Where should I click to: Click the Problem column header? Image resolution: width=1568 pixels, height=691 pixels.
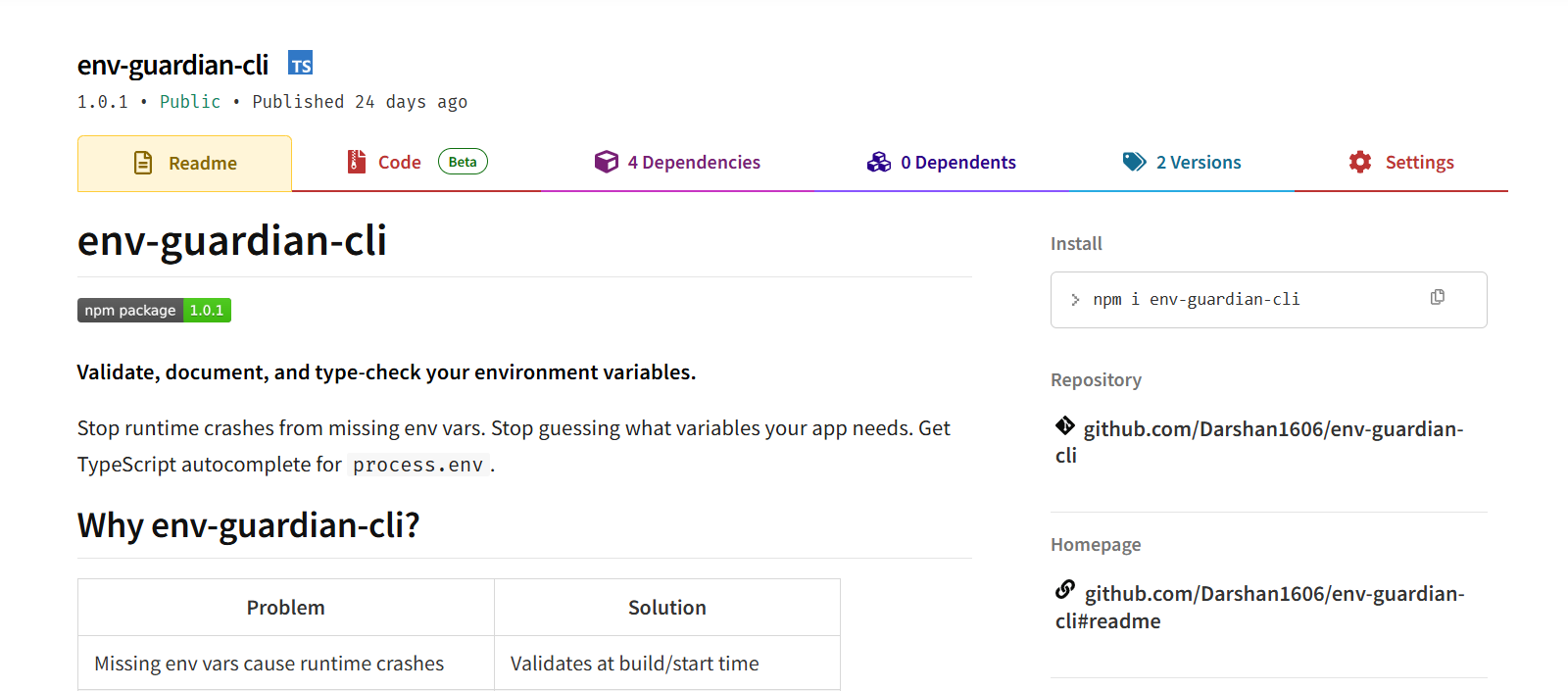(285, 608)
